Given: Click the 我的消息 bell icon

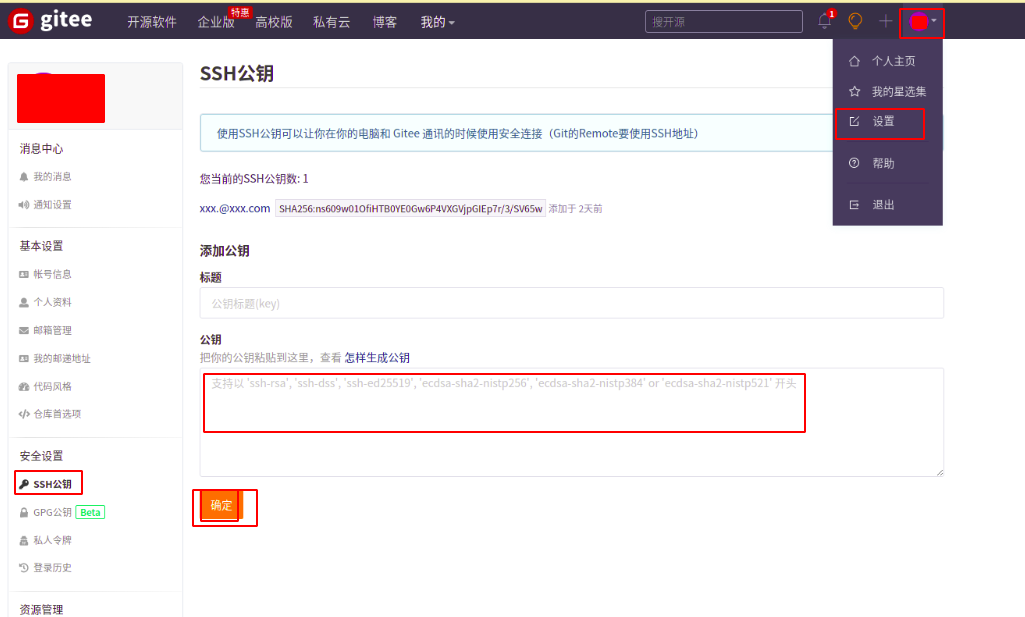Looking at the screenshot, I should 22,177.
